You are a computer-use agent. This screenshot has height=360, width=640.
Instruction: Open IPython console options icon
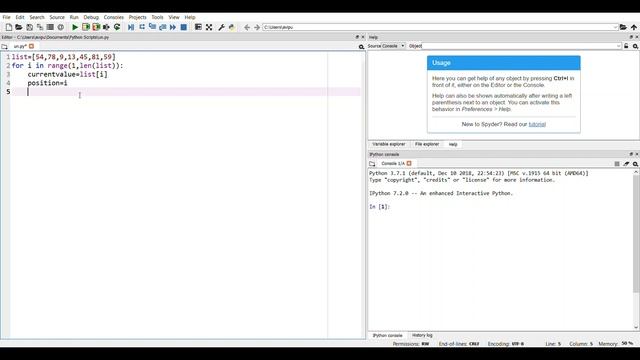pyautogui.click(x=636, y=164)
